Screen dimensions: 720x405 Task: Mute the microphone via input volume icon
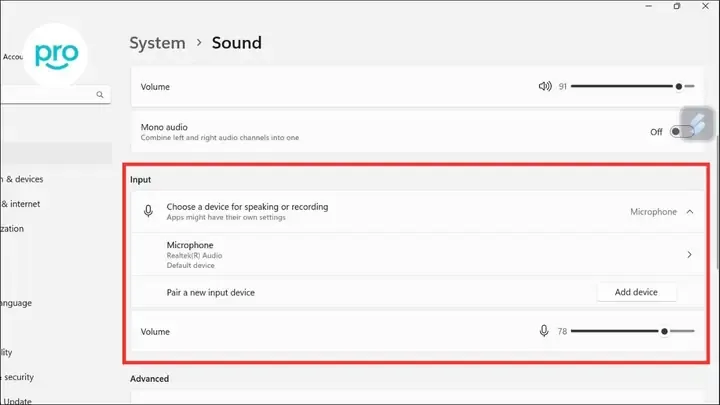pos(544,331)
